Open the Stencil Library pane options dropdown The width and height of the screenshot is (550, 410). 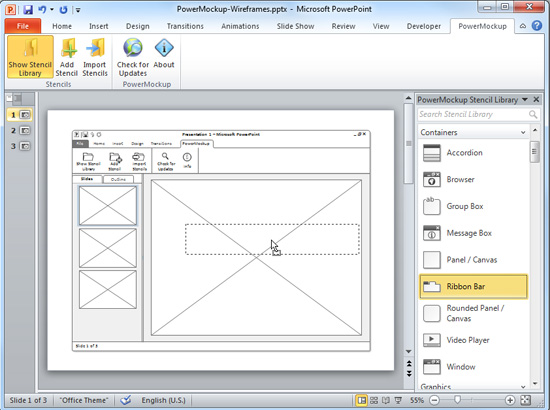click(x=525, y=100)
